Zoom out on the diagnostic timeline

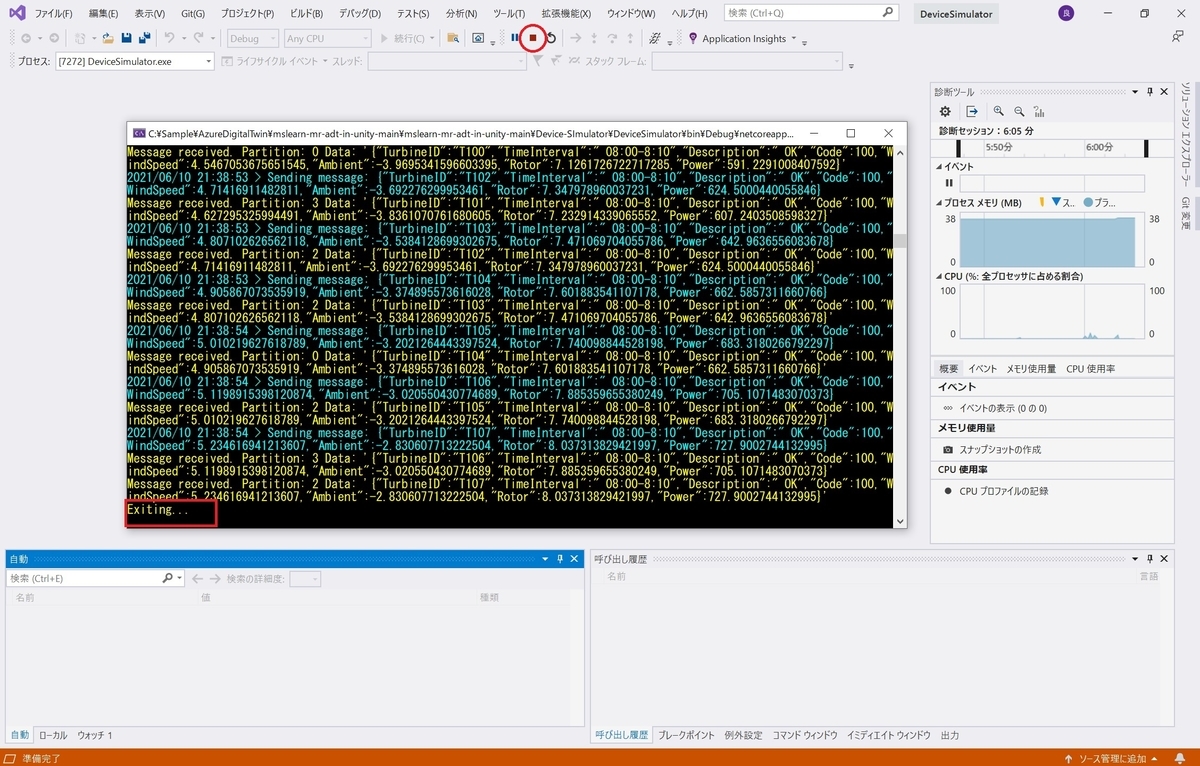[1019, 111]
